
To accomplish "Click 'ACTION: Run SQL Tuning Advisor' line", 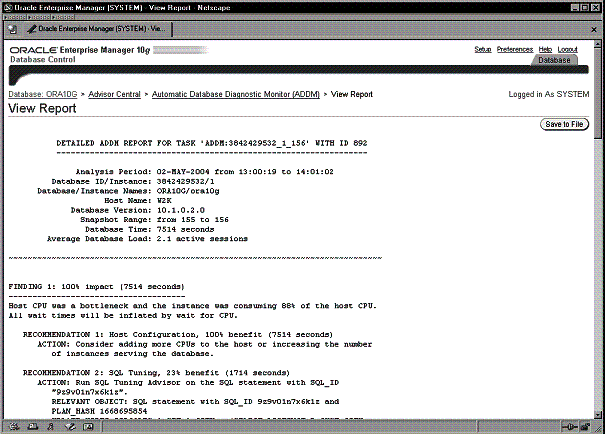I will point(188,382).
